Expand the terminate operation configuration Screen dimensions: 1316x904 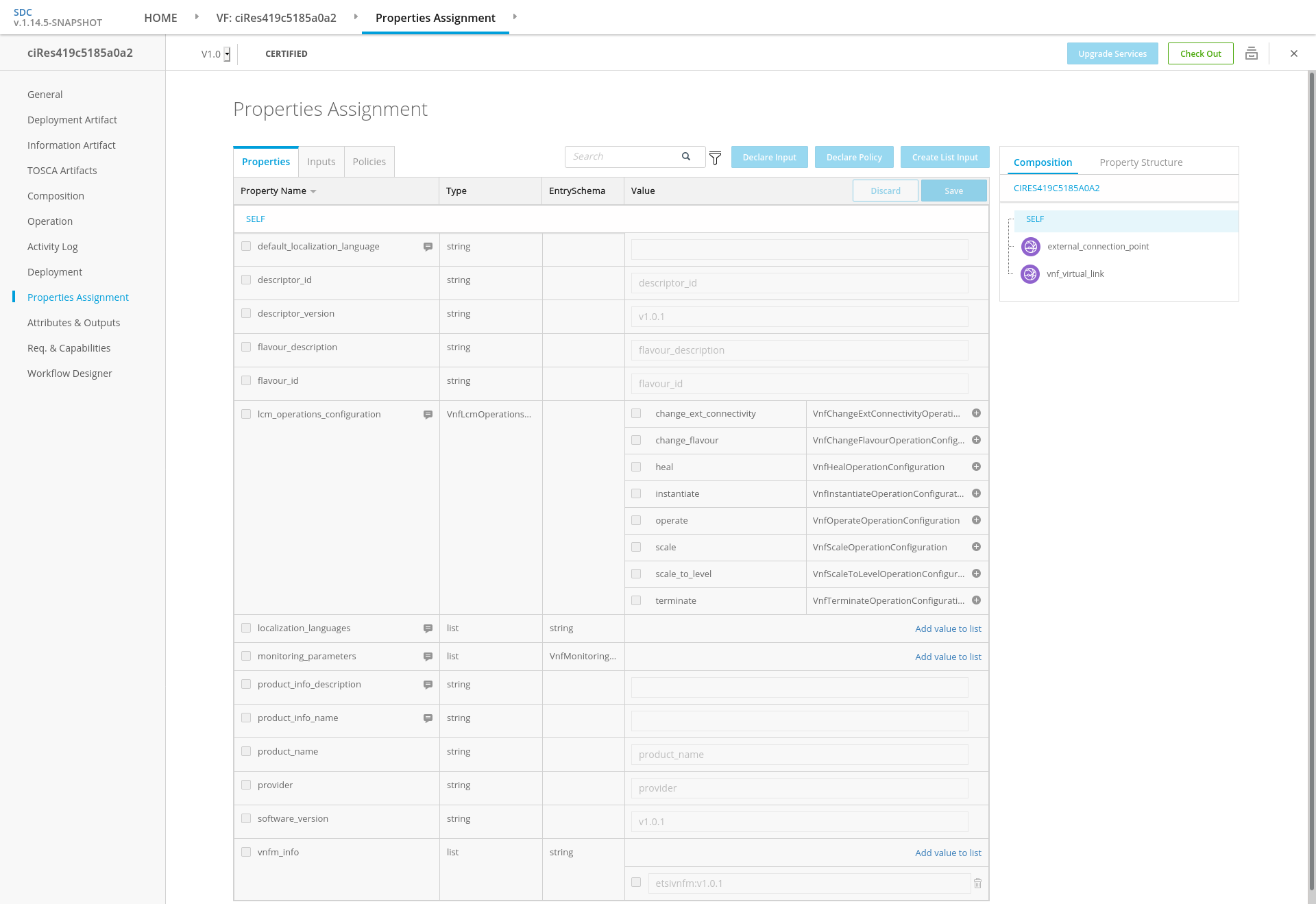976,600
